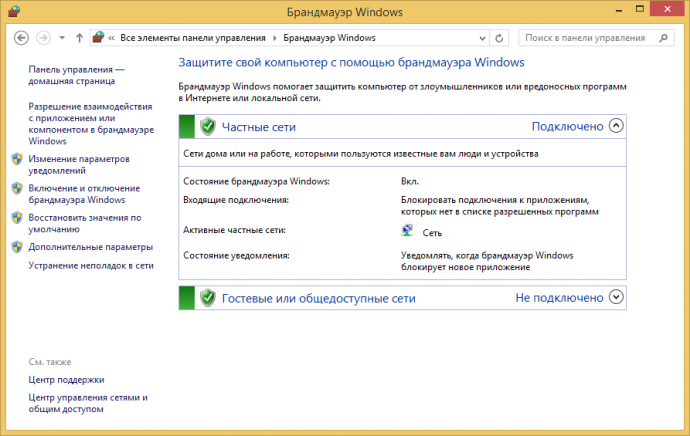Click the forward navigation arrow
Image resolution: width=690 pixels, height=436 pixels.
43,38
